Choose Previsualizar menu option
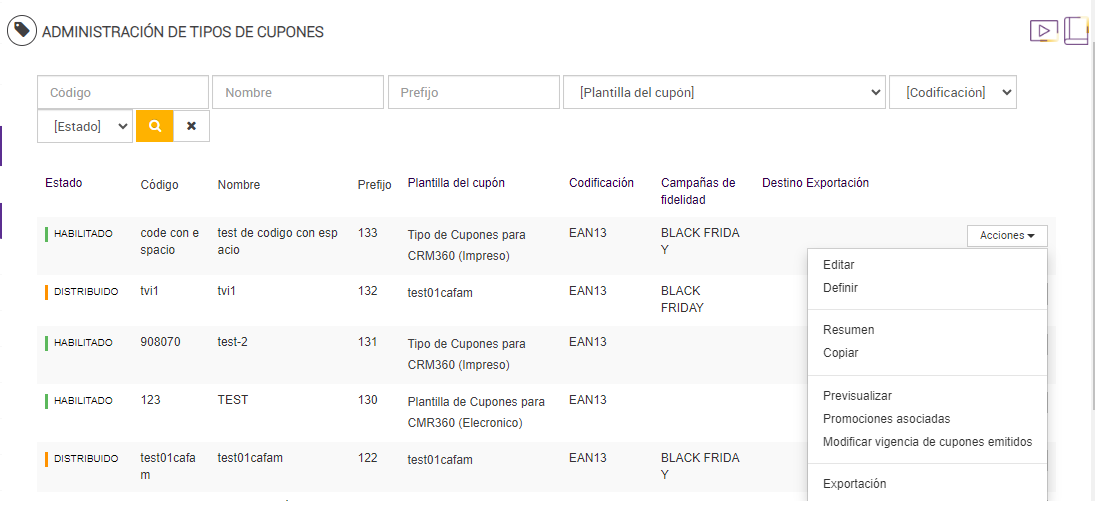This screenshot has width=1097, height=519. coord(857,396)
